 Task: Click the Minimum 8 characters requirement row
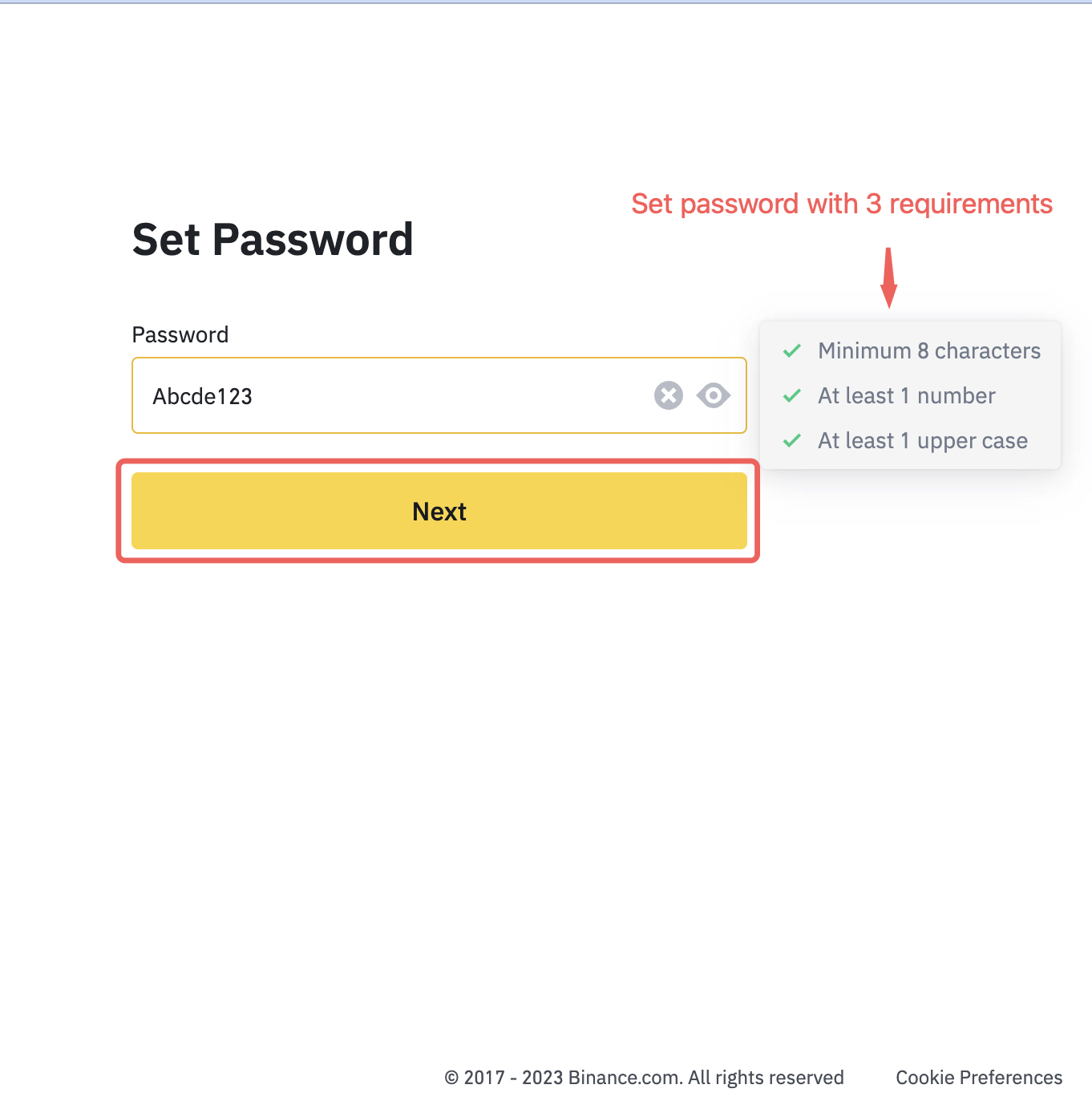point(928,350)
